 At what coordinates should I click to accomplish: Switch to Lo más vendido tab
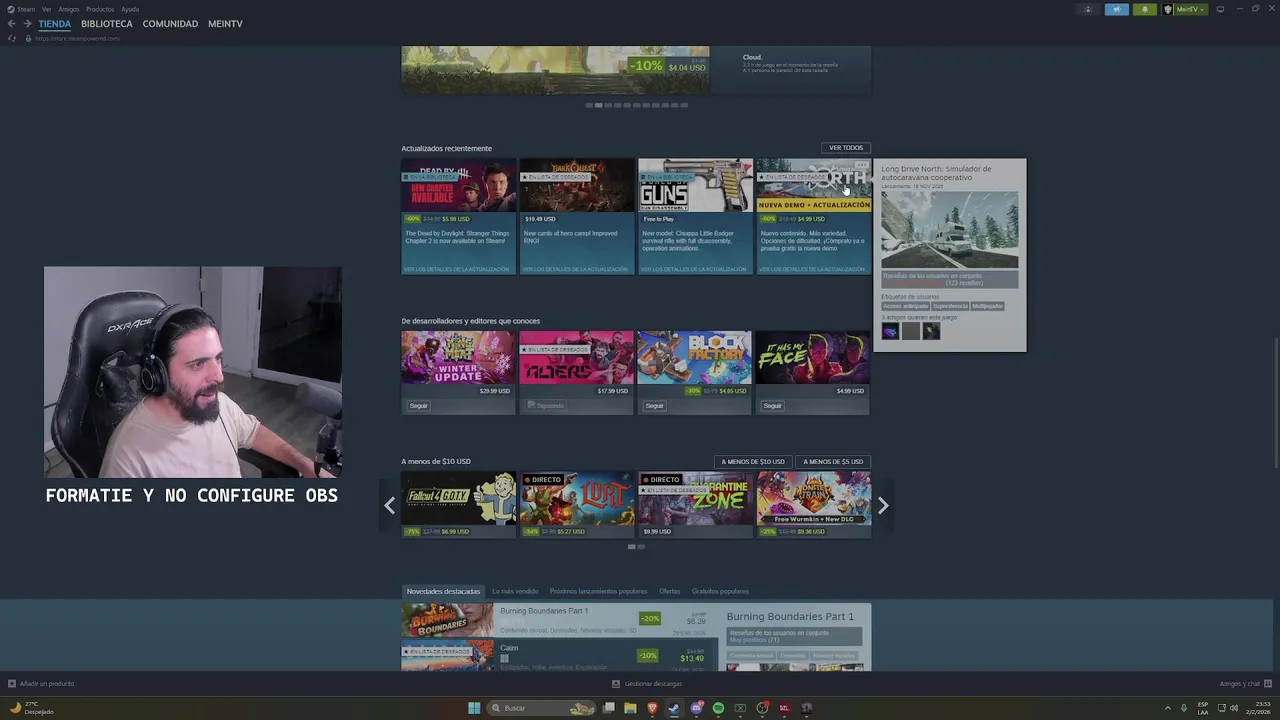[x=515, y=591]
